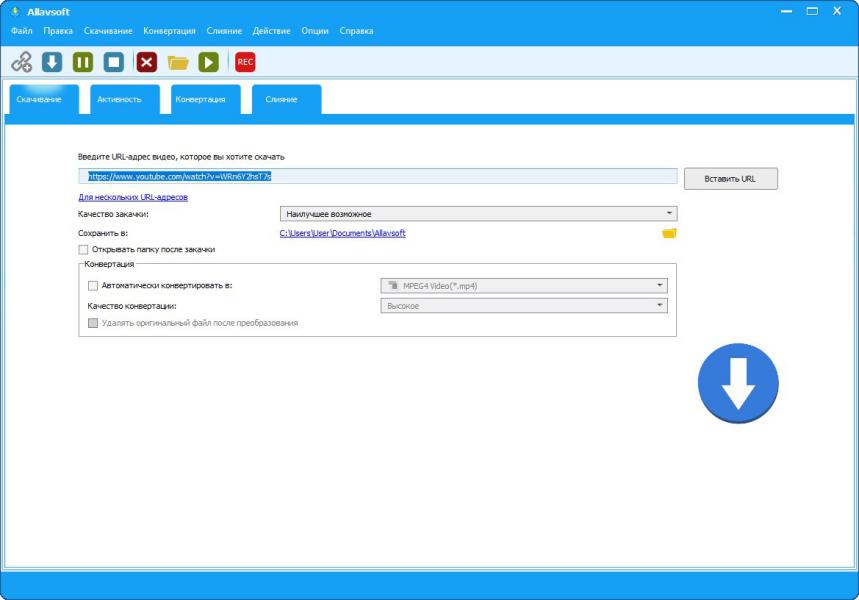Image resolution: width=859 pixels, height=600 pixels.
Task: Open the C:\Users\User\Documents\Allavsoft path link
Action: point(342,233)
